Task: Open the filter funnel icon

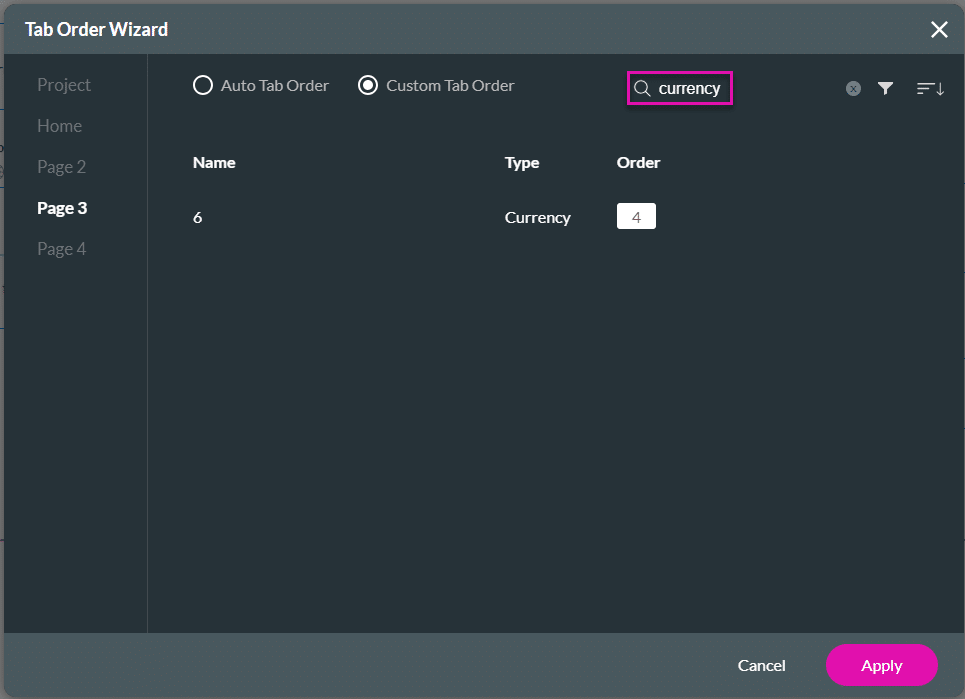Action: pos(885,88)
